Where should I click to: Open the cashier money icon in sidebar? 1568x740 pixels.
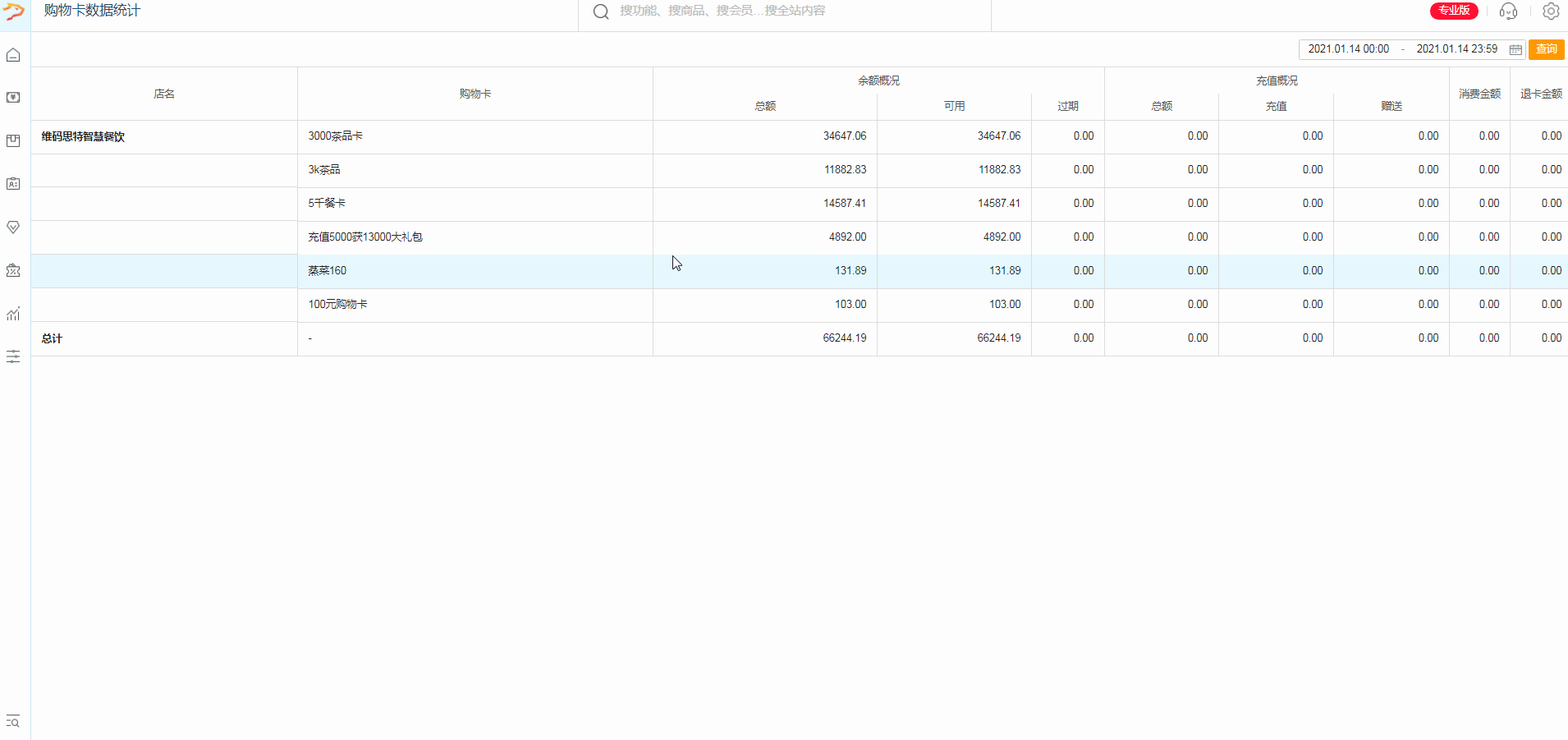[x=13, y=98]
